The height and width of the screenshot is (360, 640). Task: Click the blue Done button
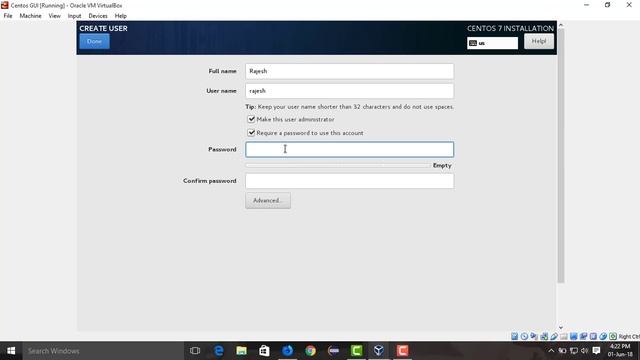click(x=94, y=41)
